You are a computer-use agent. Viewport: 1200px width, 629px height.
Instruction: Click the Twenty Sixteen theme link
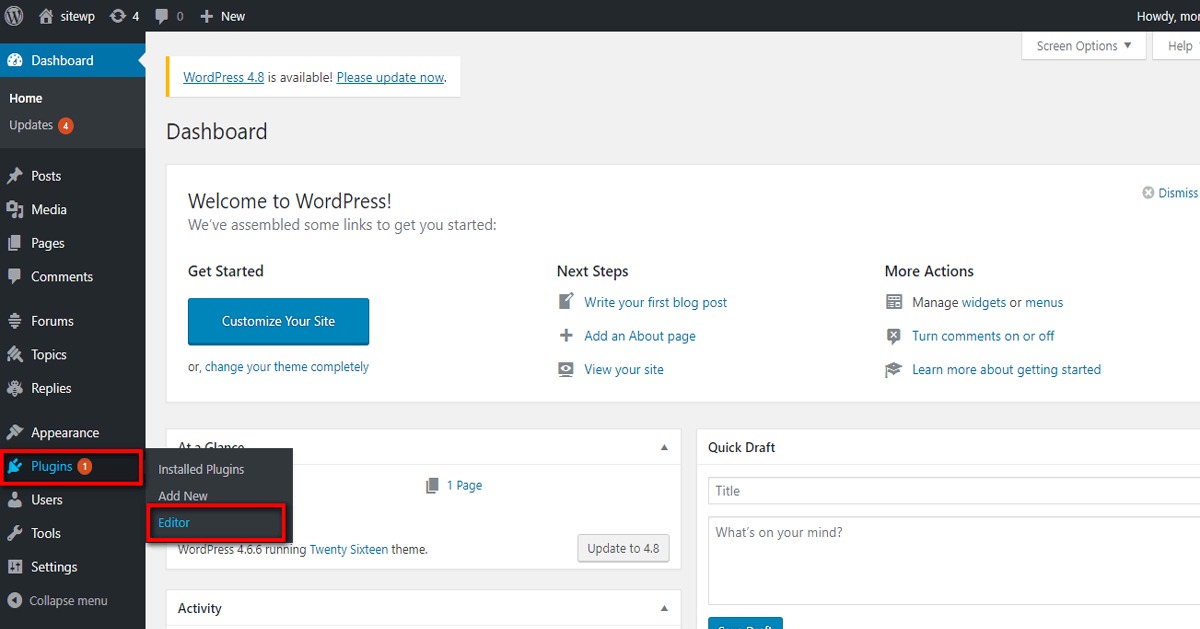click(x=349, y=549)
